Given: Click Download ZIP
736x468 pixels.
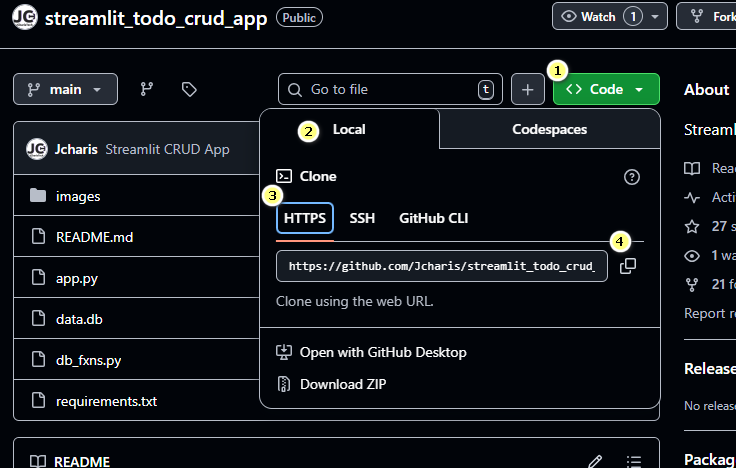Looking at the screenshot, I should click(x=343, y=384).
